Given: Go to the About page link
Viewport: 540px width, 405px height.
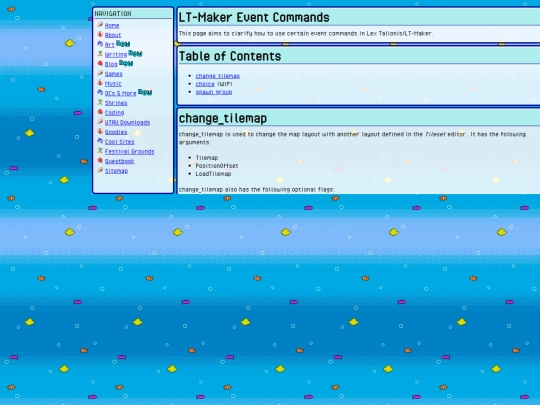Looking at the screenshot, I should coord(113,35).
